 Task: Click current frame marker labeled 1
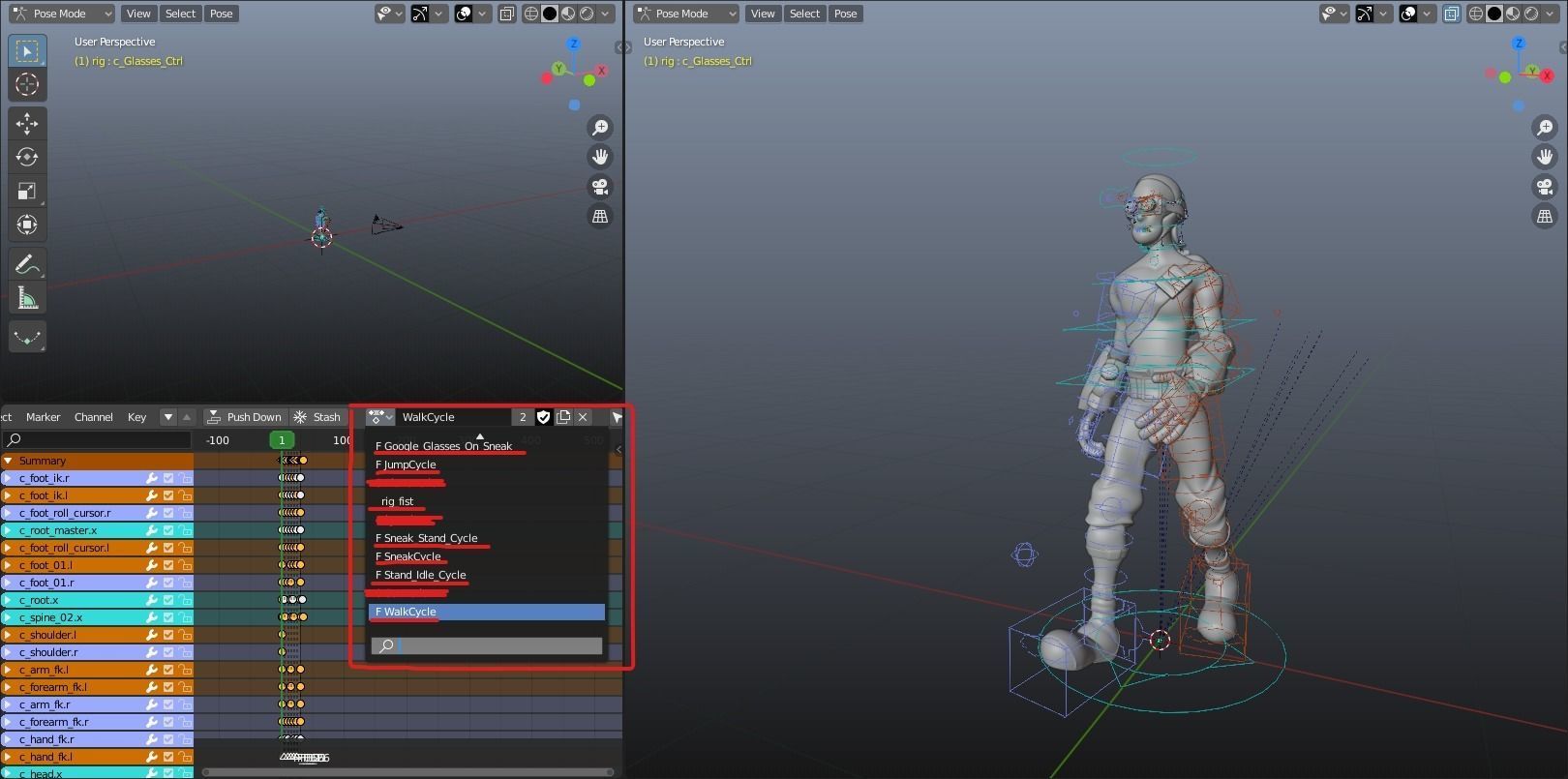(282, 440)
